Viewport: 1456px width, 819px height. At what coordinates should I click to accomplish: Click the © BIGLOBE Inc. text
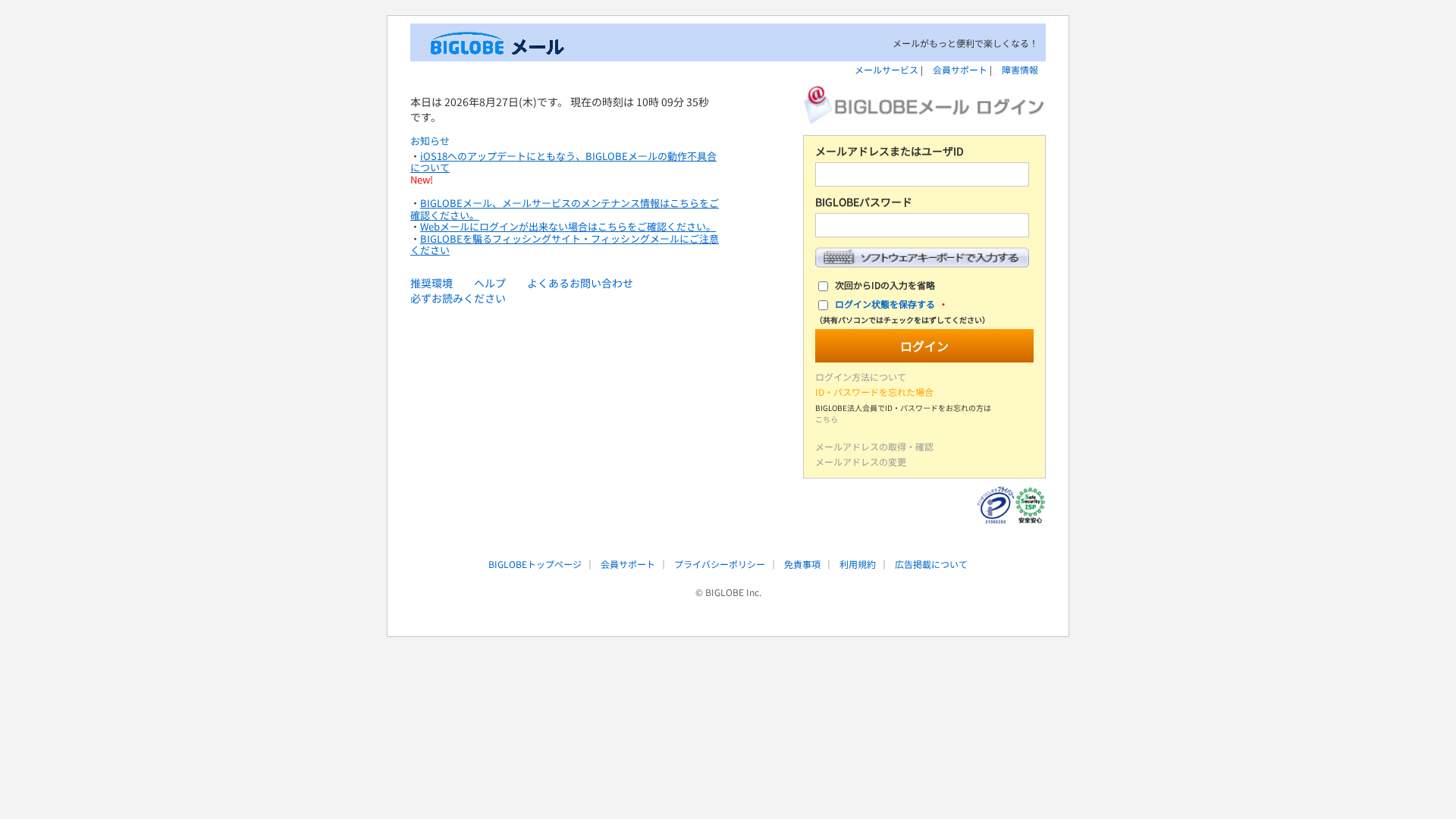pyautogui.click(x=728, y=593)
